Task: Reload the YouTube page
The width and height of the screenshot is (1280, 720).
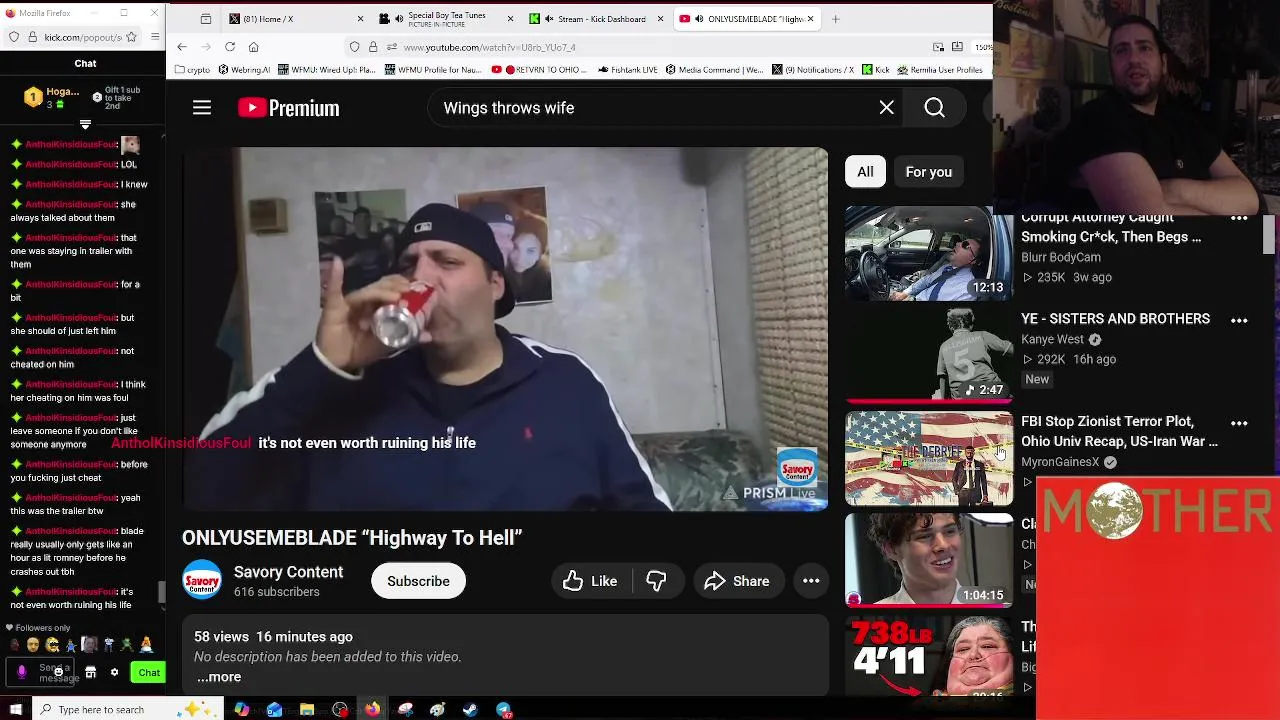Action: [230, 47]
